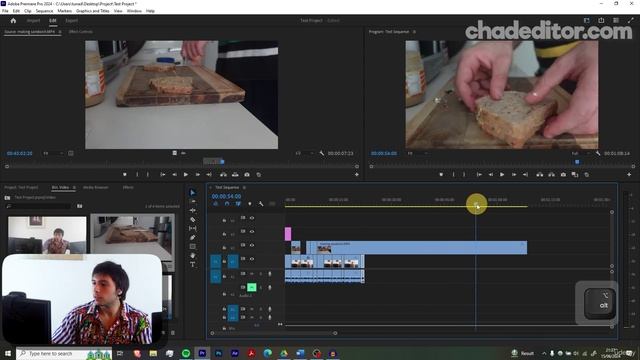Open Program monitor Fit zoom dropdown

click(417, 153)
